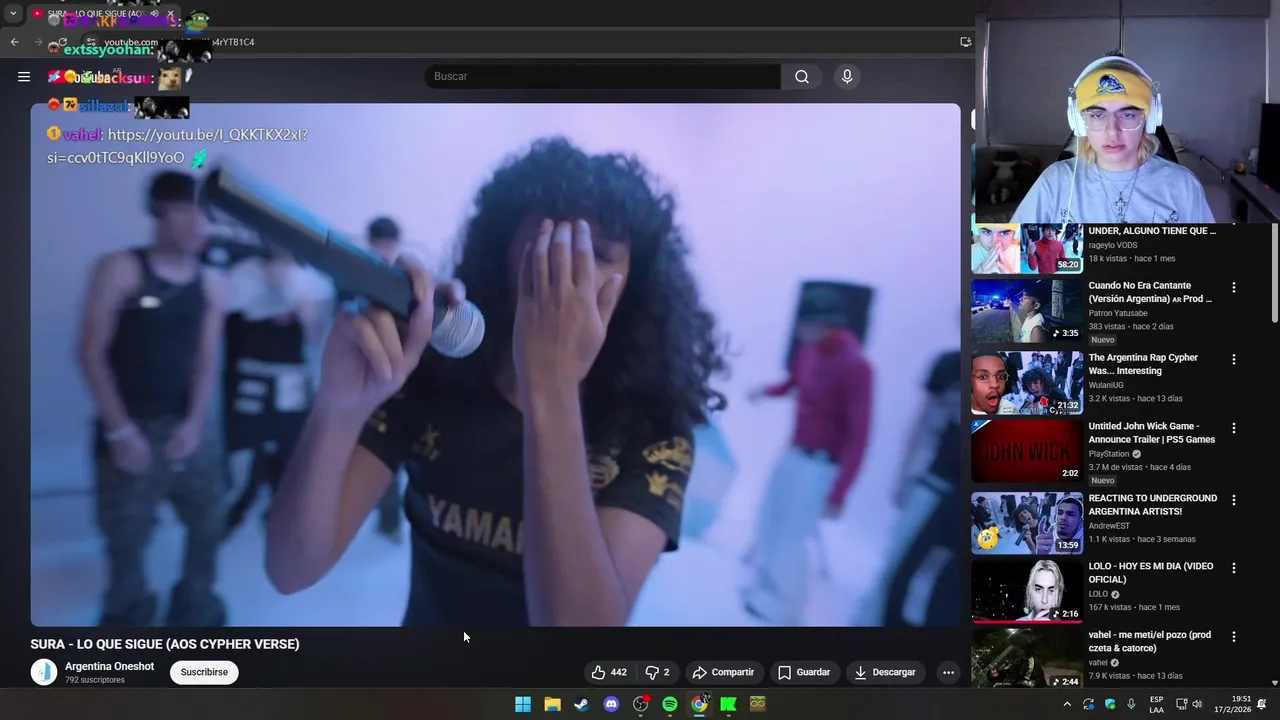Show hidden system tray icons

click(1067, 704)
